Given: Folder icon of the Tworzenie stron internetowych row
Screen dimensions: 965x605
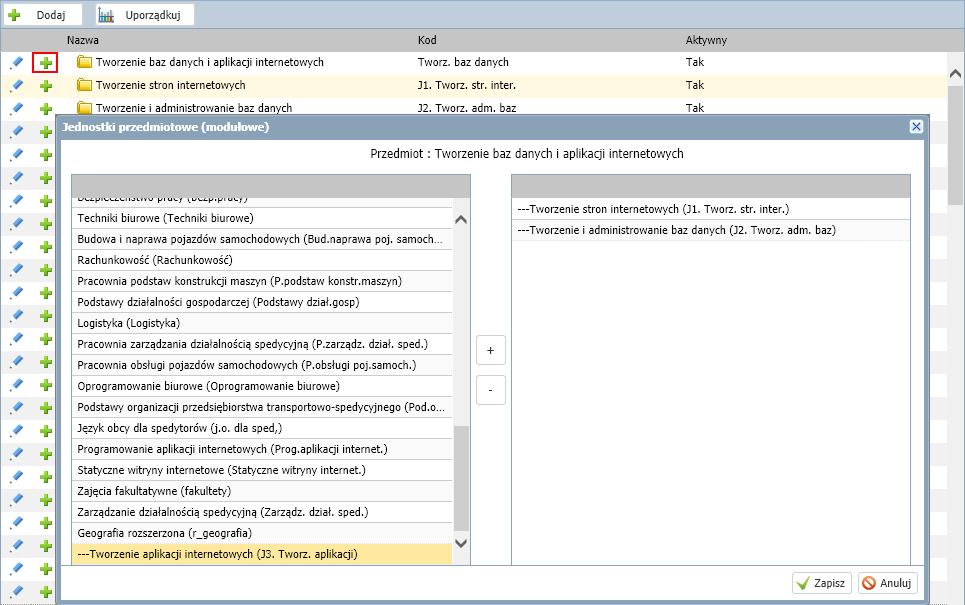Looking at the screenshot, I should (x=84, y=85).
